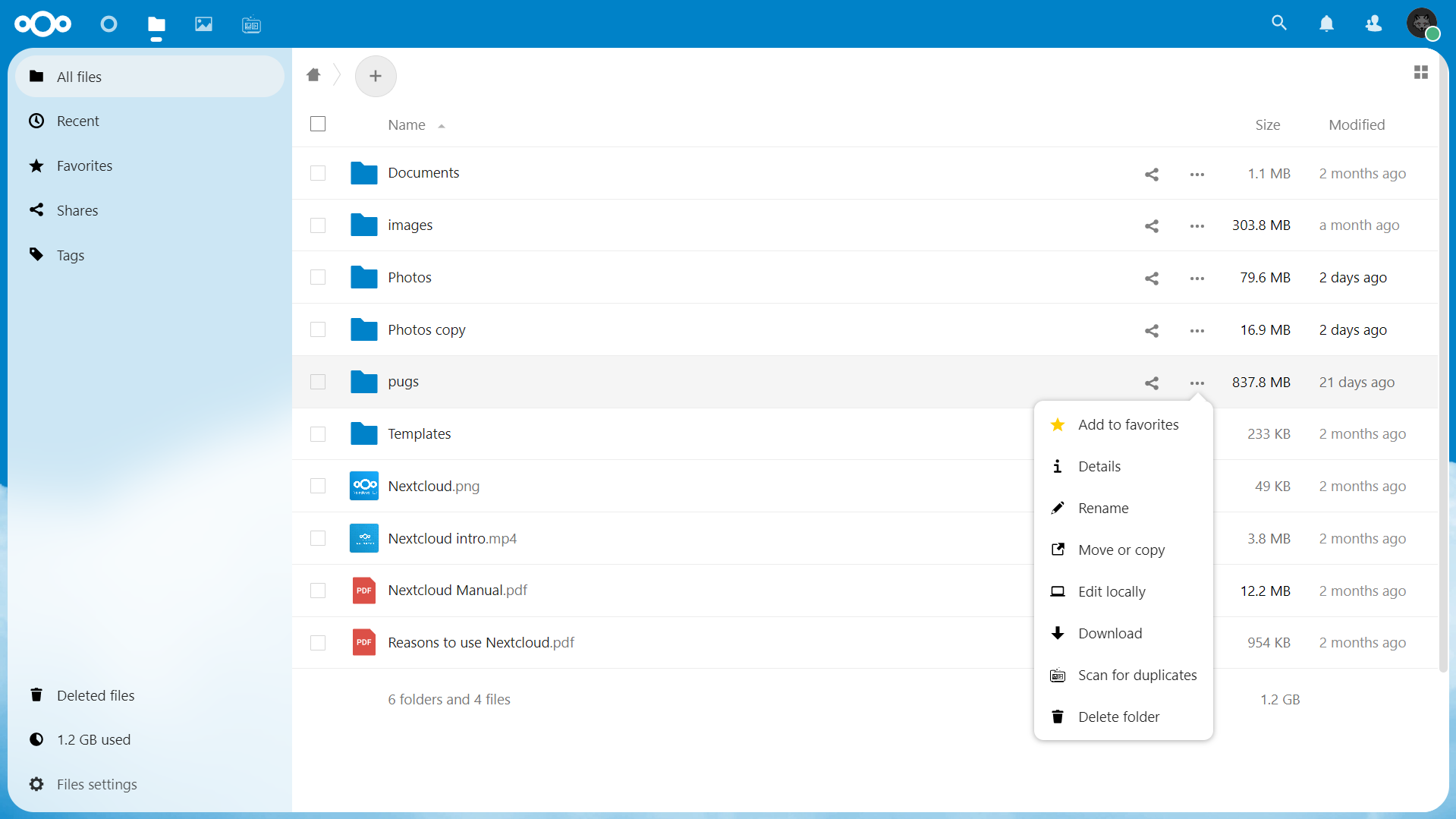Select the Nextcloud.png checkbox
Image resolution: width=1456 pixels, height=819 pixels.
[x=318, y=486]
